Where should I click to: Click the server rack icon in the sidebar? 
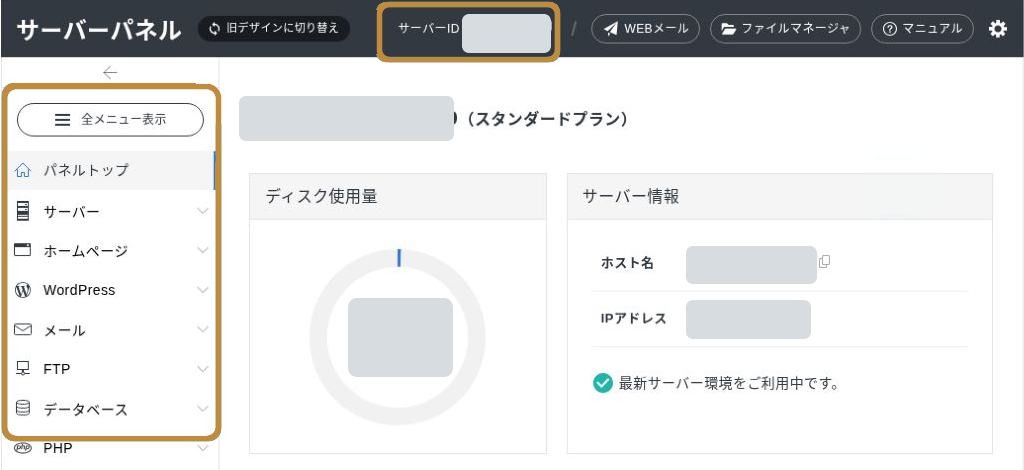point(23,212)
